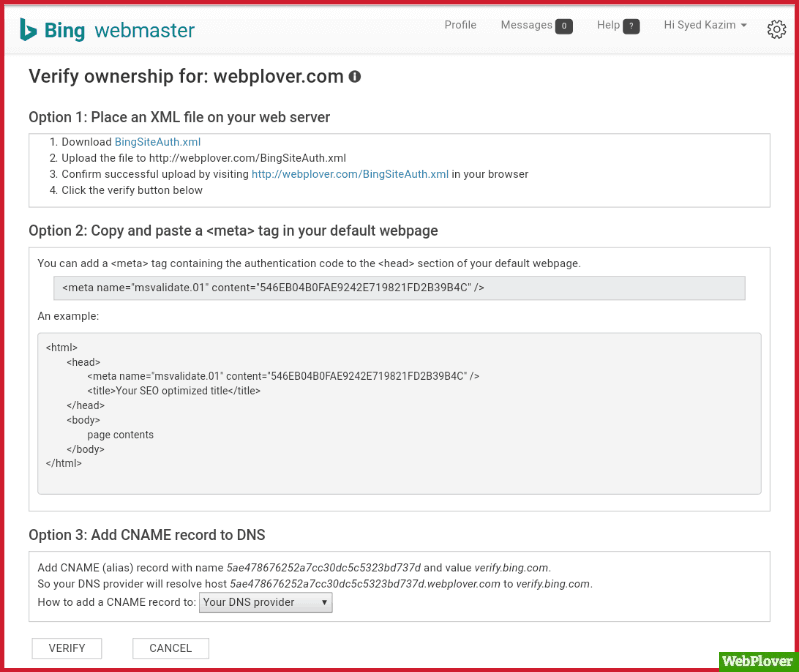Open the settings gear icon
The height and width of the screenshot is (672, 799).
click(x=777, y=30)
